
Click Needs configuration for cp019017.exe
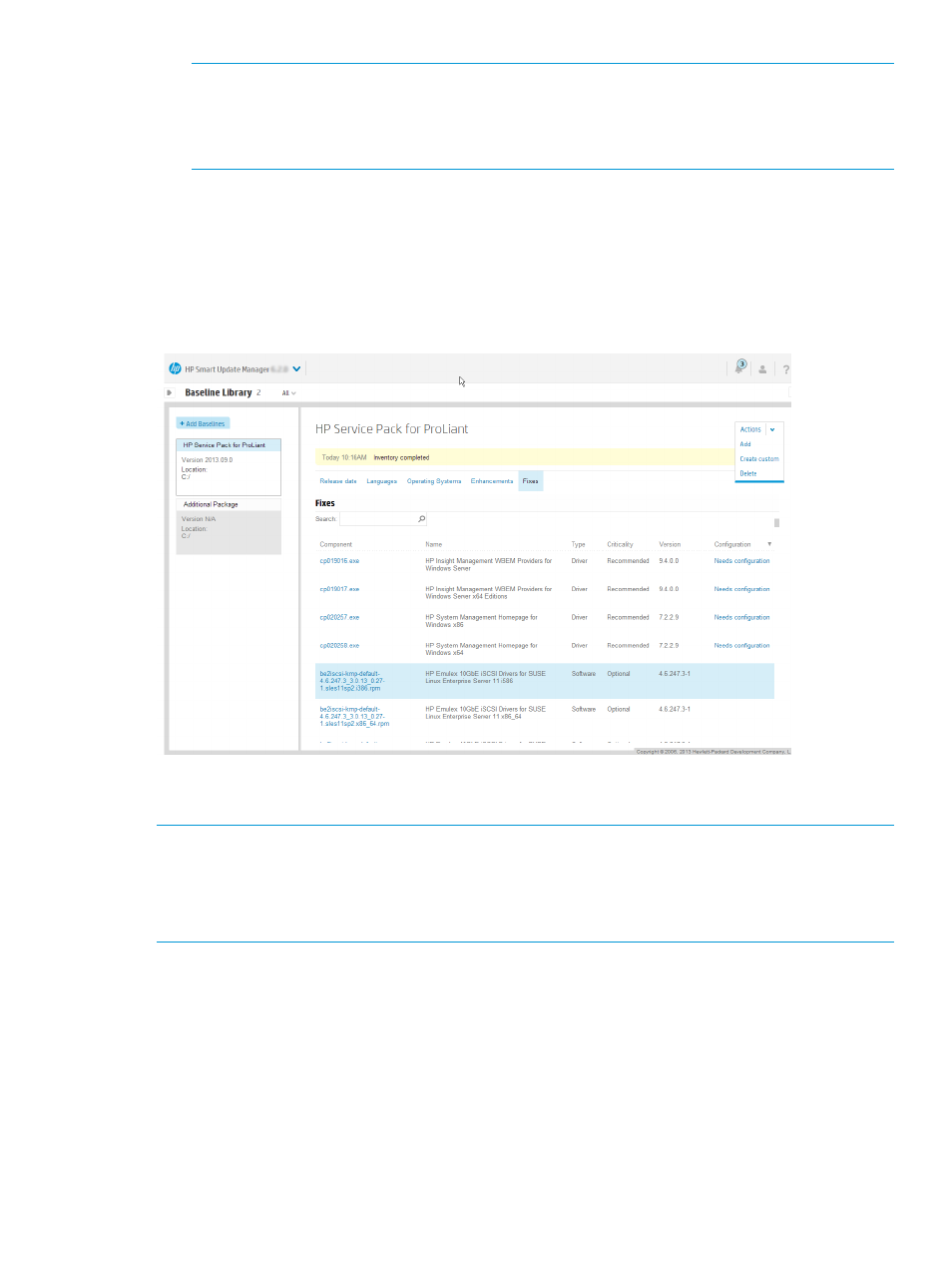[x=741, y=589]
